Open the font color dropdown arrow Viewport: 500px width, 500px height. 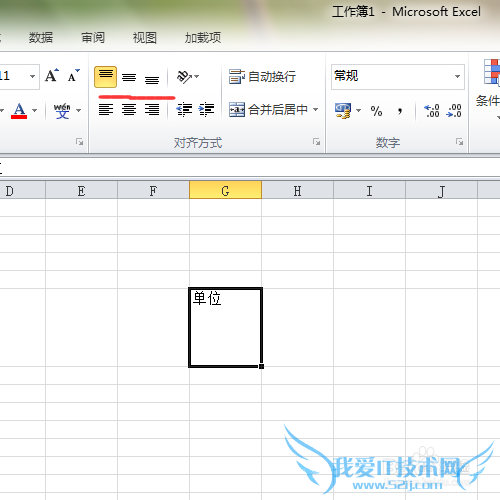(x=34, y=110)
